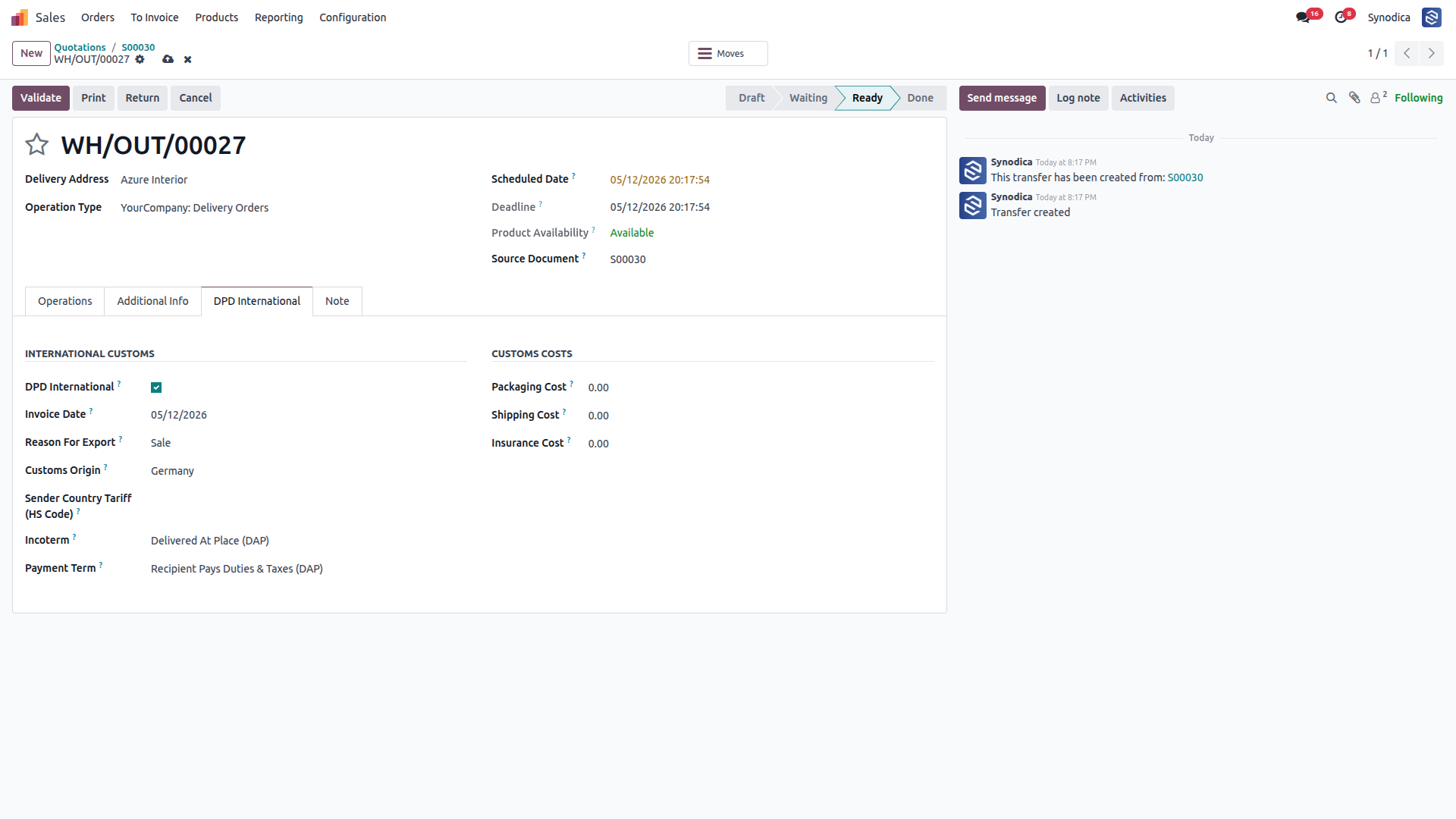Image resolution: width=1456 pixels, height=819 pixels.
Task: Open the Reason For Export dropdown
Action: (309, 443)
